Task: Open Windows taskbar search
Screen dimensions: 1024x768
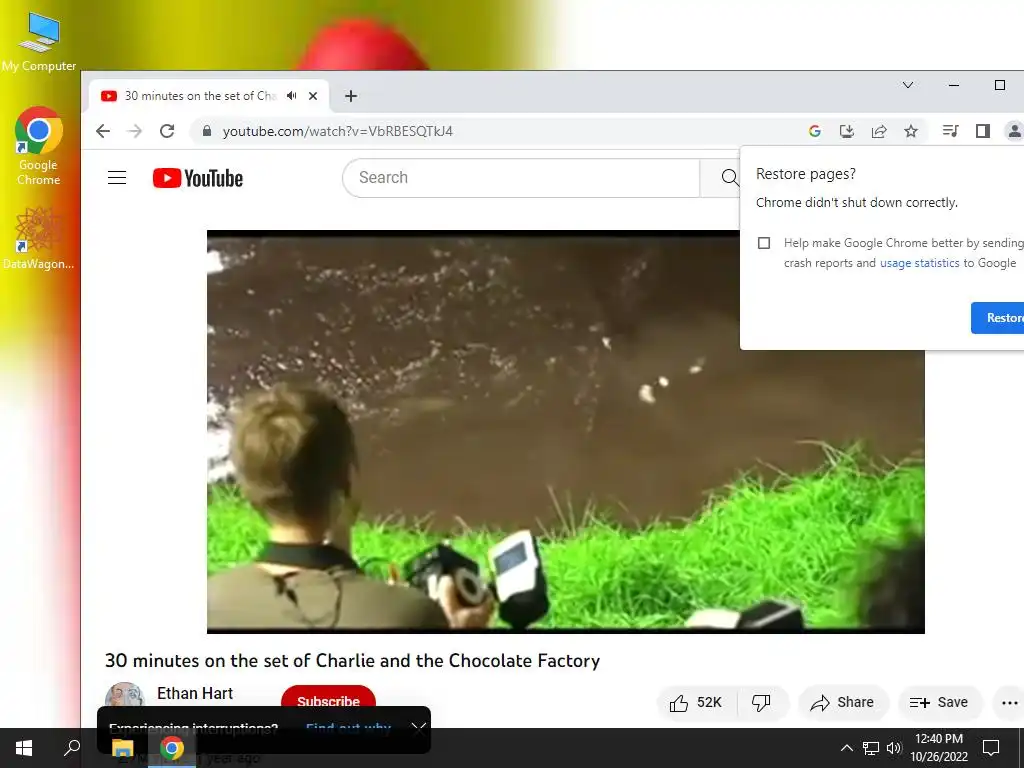Action: [x=72, y=748]
